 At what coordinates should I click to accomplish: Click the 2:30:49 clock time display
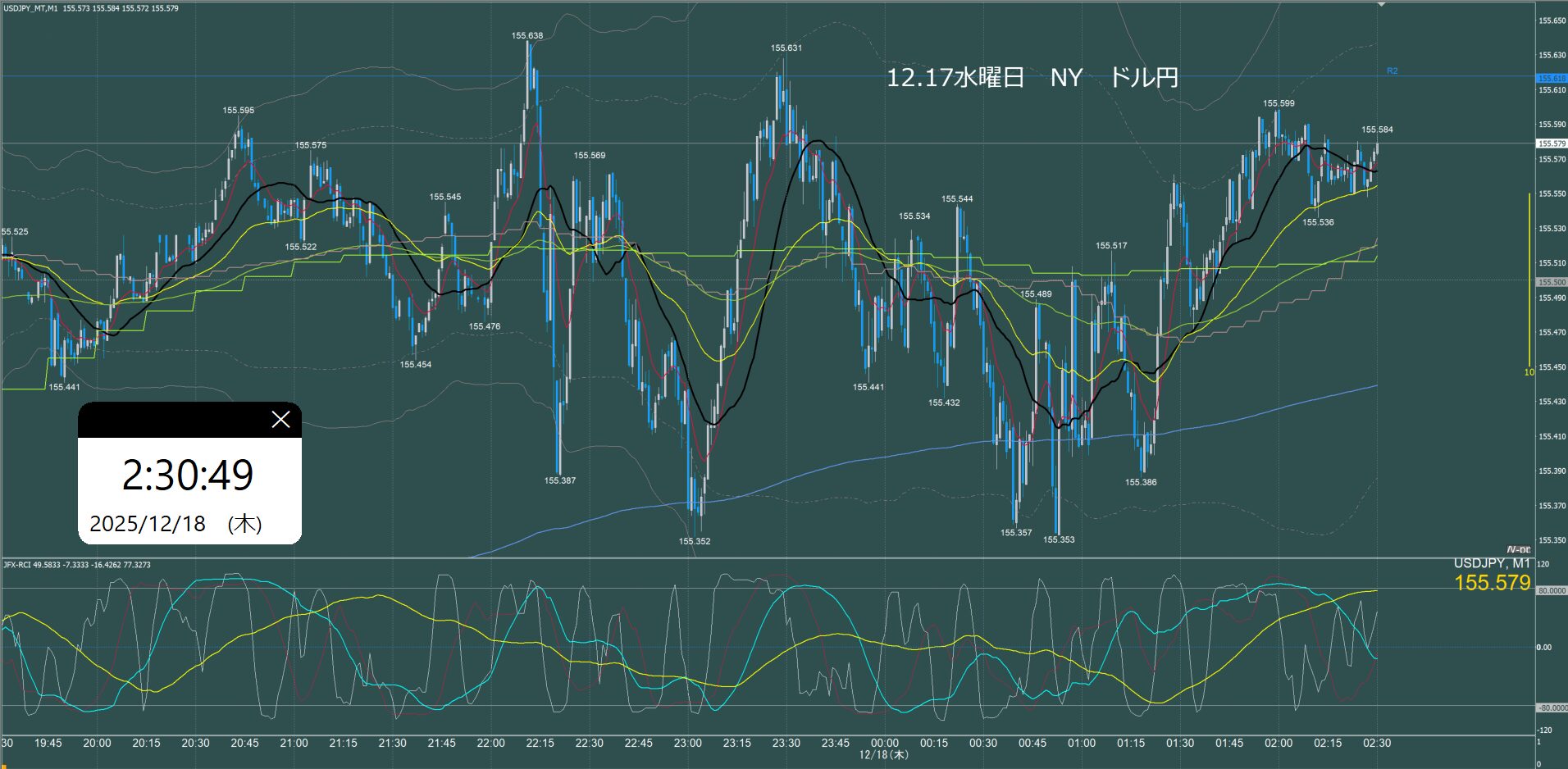pyautogui.click(x=188, y=475)
